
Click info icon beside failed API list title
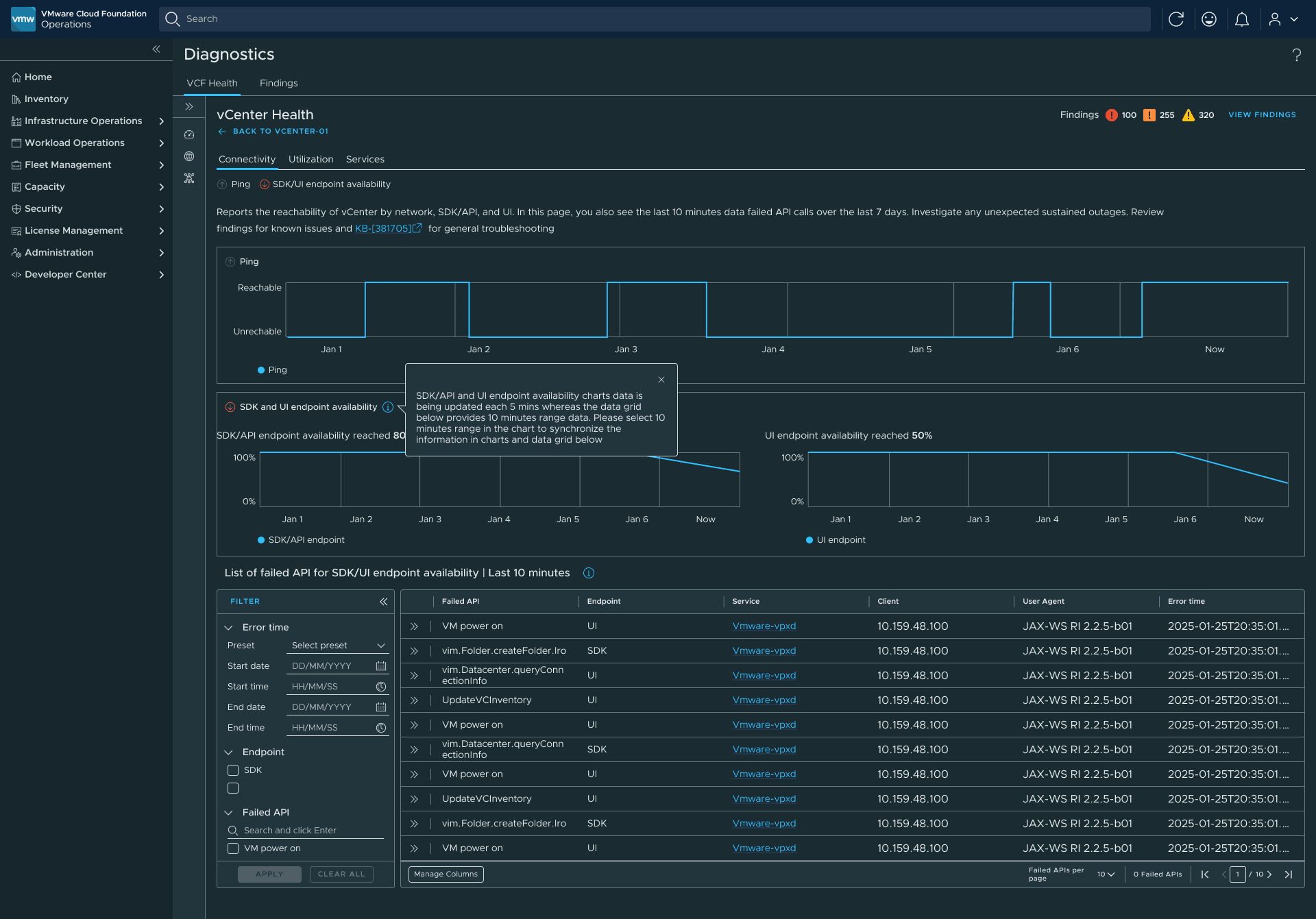click(589, 573)
